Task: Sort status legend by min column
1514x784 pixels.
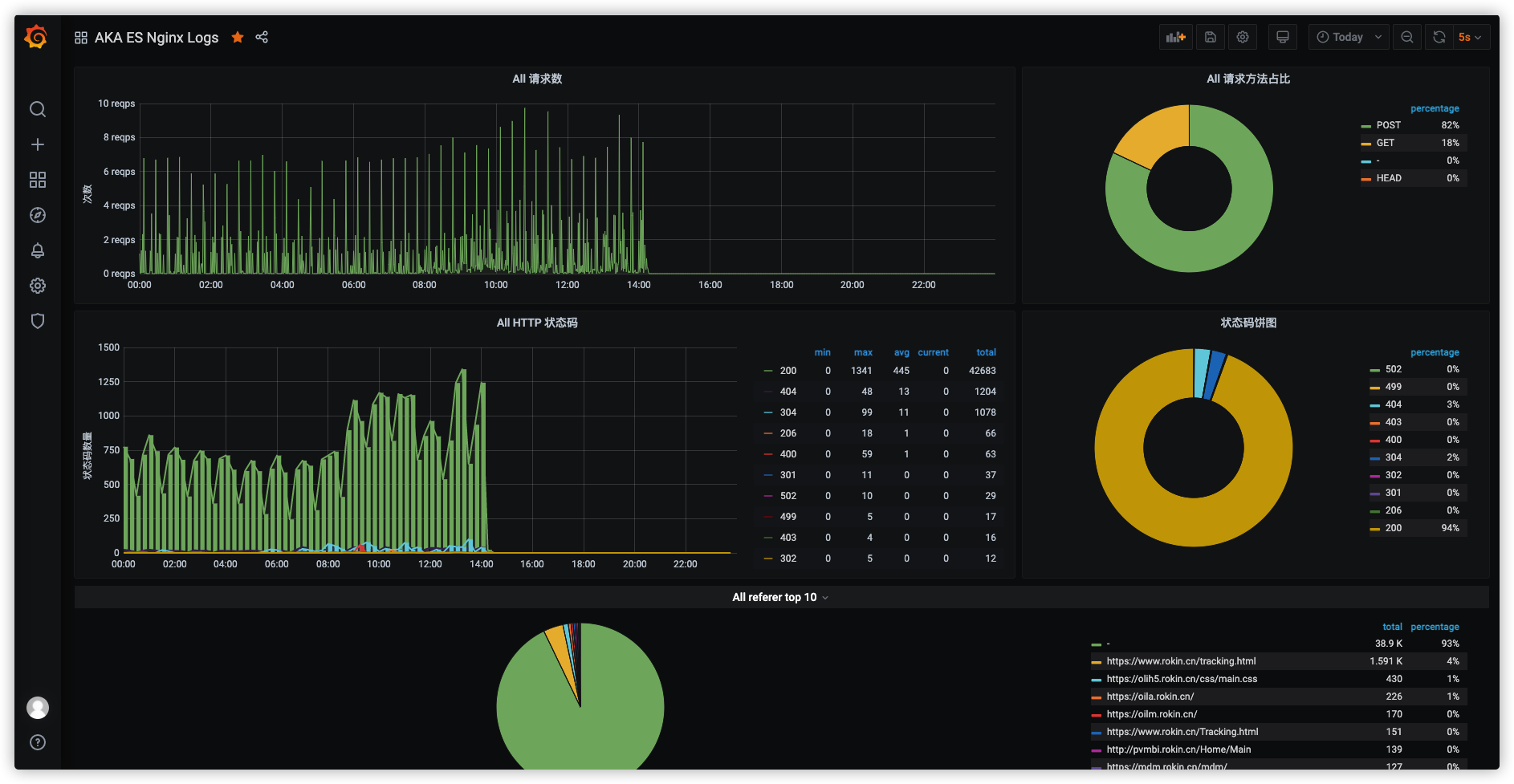Action: [823, 352]
